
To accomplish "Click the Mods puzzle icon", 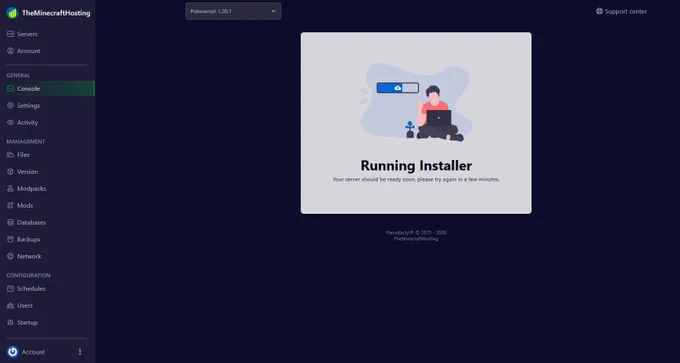I will click(x=10, y=206).
